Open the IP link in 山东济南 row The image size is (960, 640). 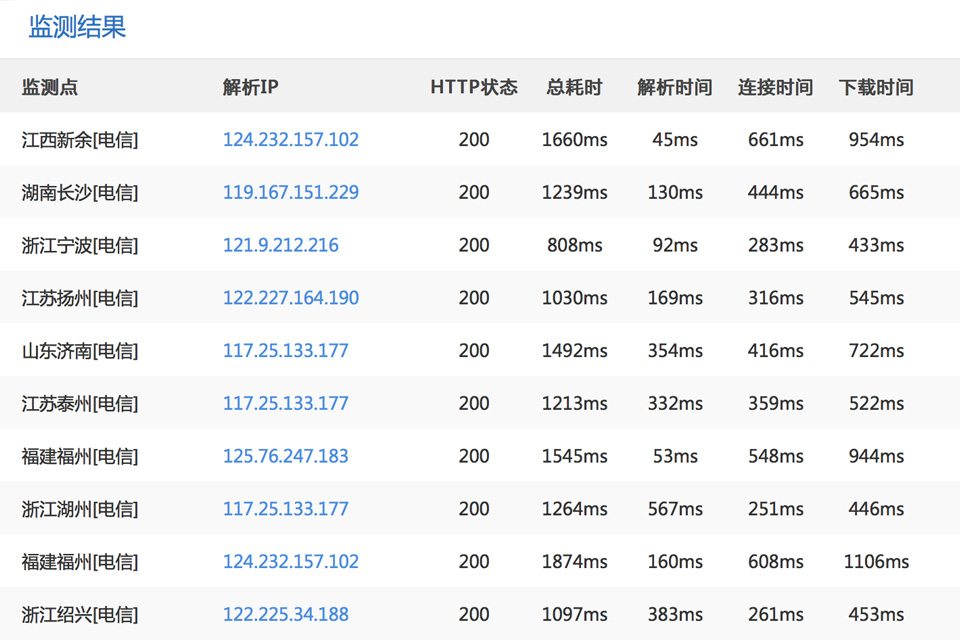pyautogui.click(x=285, y=351)
